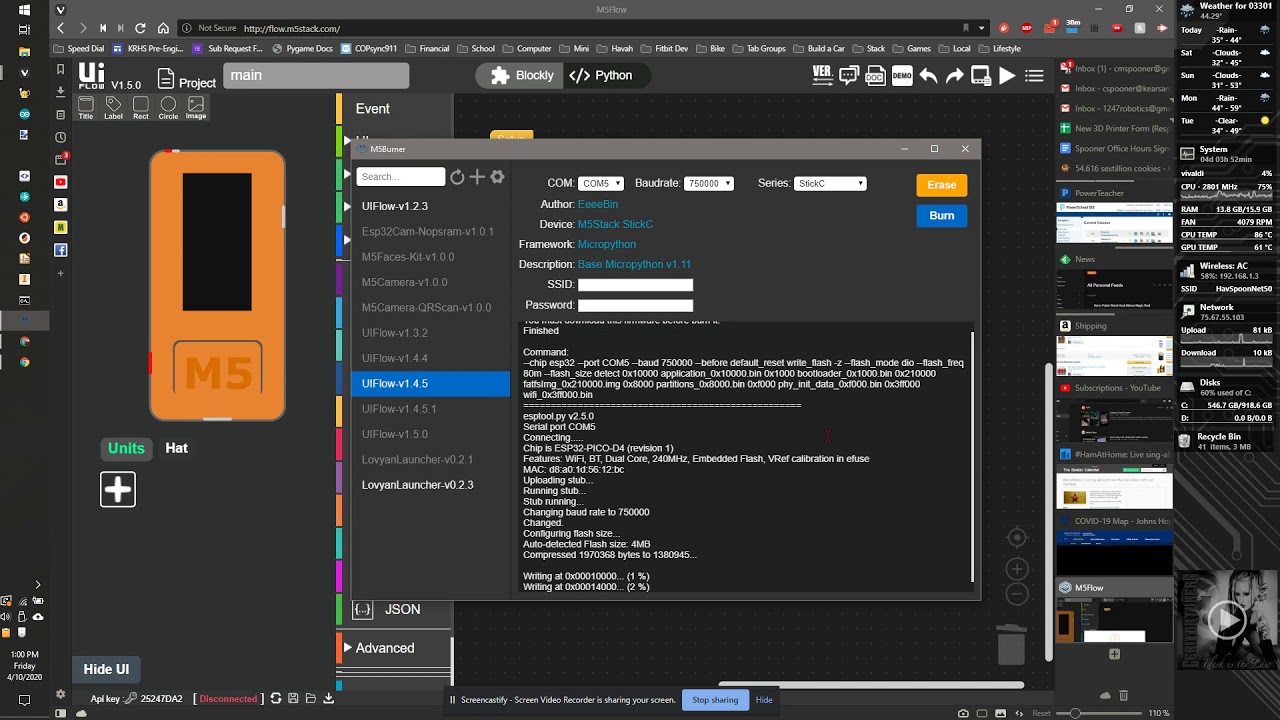Open the address bar history dropdown arrow
The width and height of the screenshot is (1280, 720).
(981, 28)
